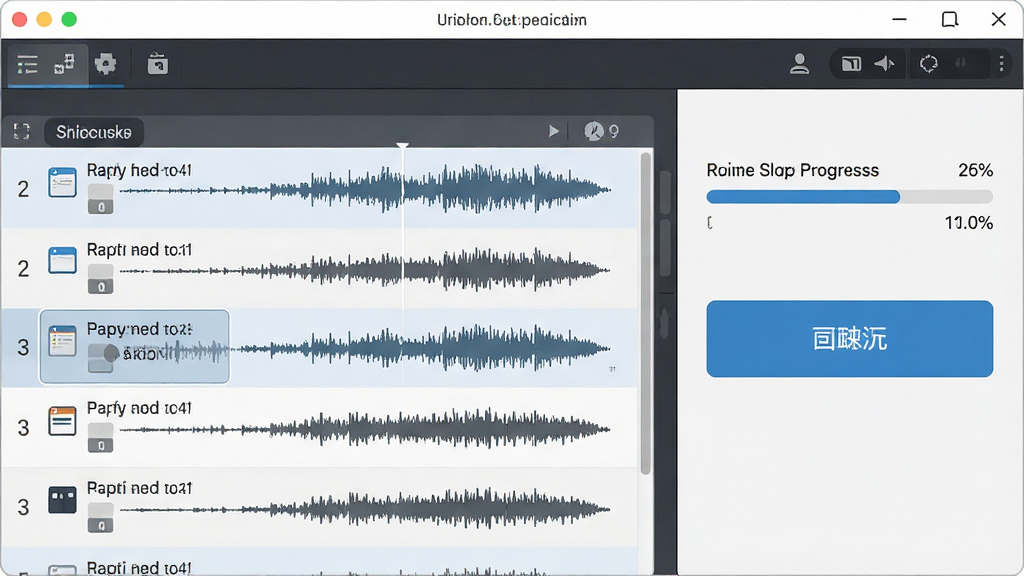The width and height of the screenshot is (1024, 576).
Task: Toggle the gray 0 box under Parfy nod to41
Action: click(101, 438)
